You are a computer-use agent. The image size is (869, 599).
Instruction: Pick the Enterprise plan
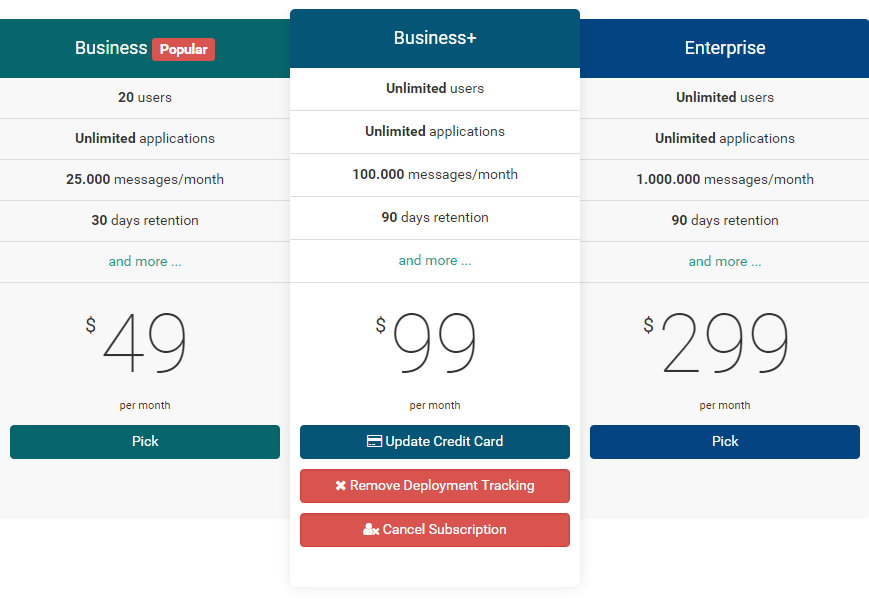coord(724,441)
